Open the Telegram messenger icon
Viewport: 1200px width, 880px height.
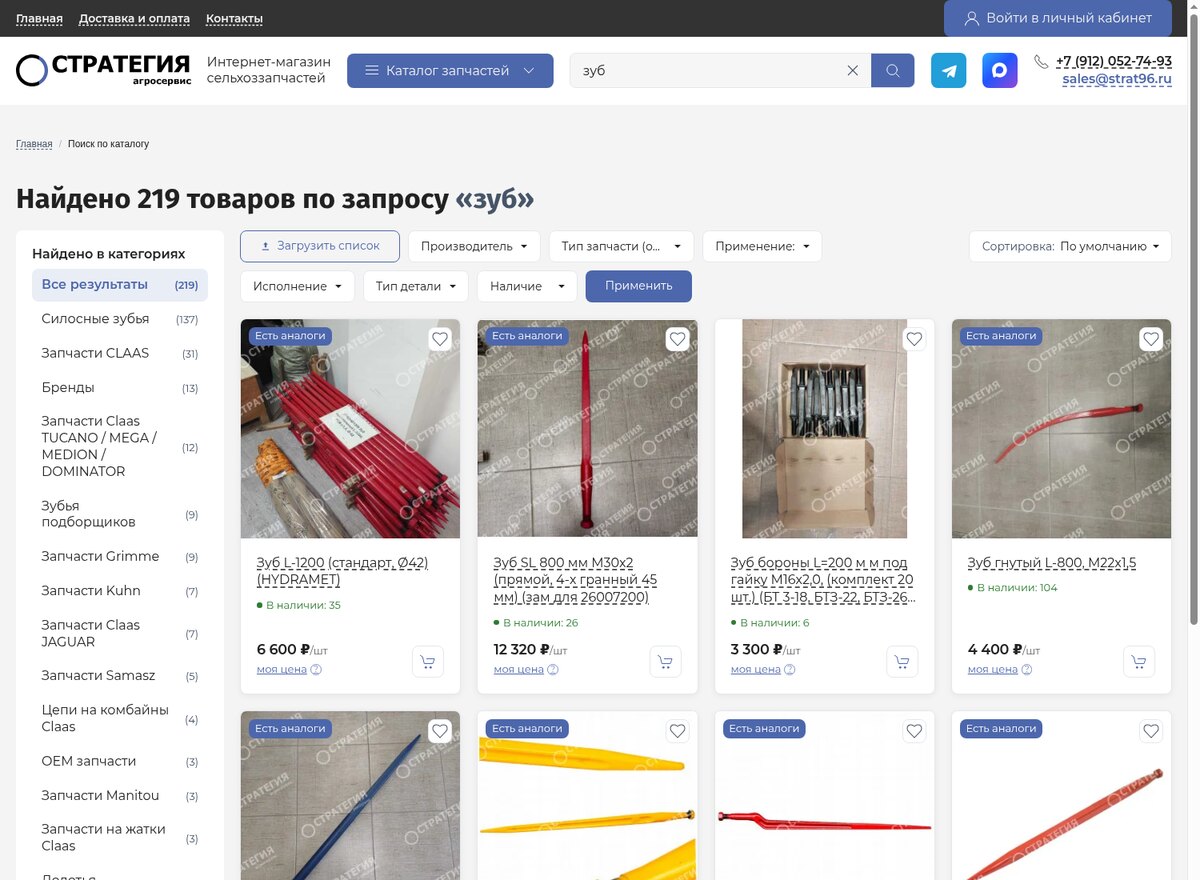[948, 71]
